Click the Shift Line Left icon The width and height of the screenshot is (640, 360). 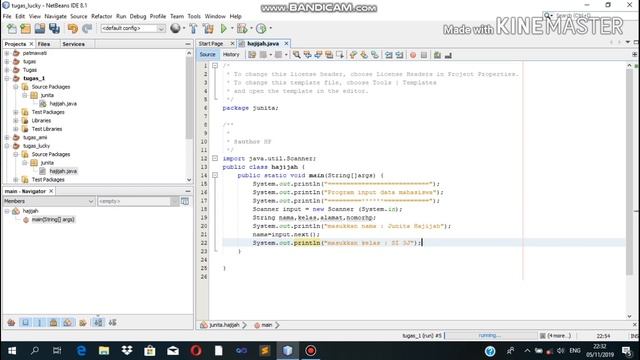pyautogui.click(x=389, y=55)
